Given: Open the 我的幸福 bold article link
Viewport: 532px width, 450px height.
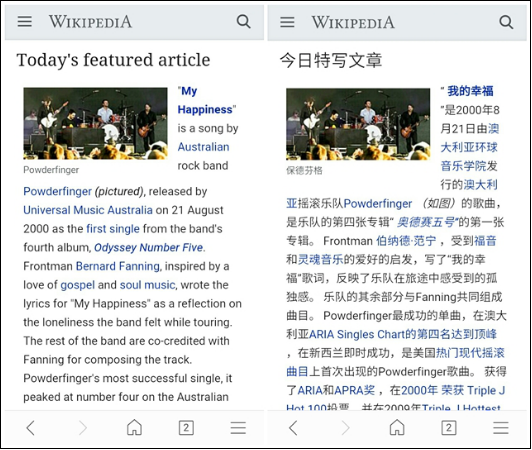Looking at the screenshot, I should [x=470, y=91].
